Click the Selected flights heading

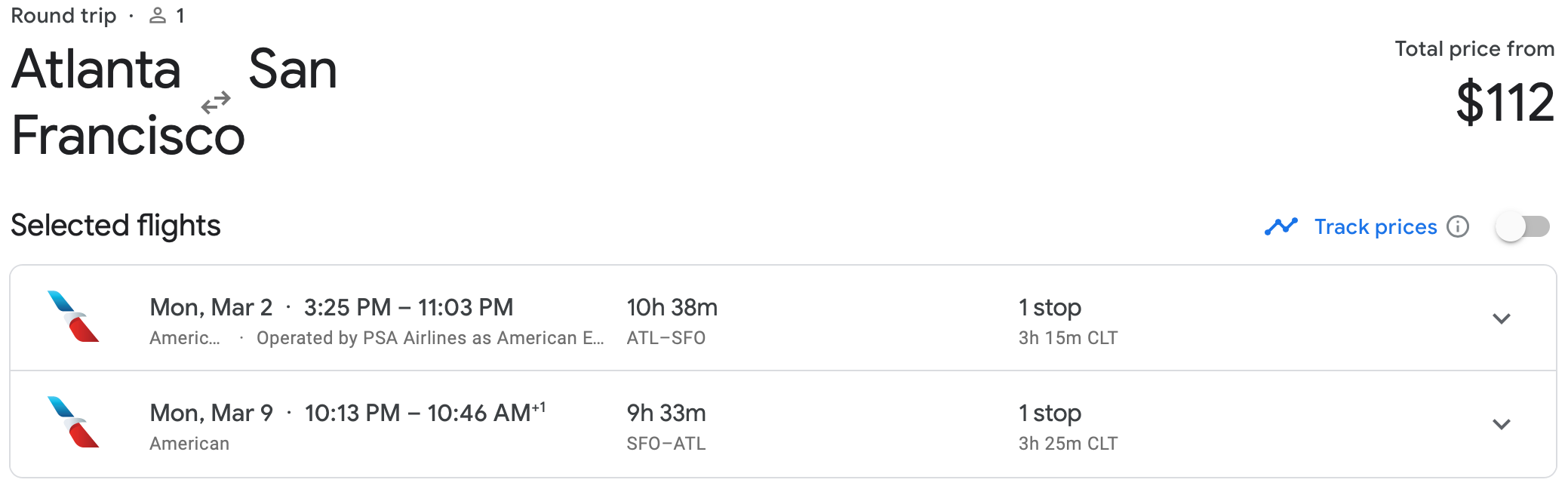pos(115,226)
